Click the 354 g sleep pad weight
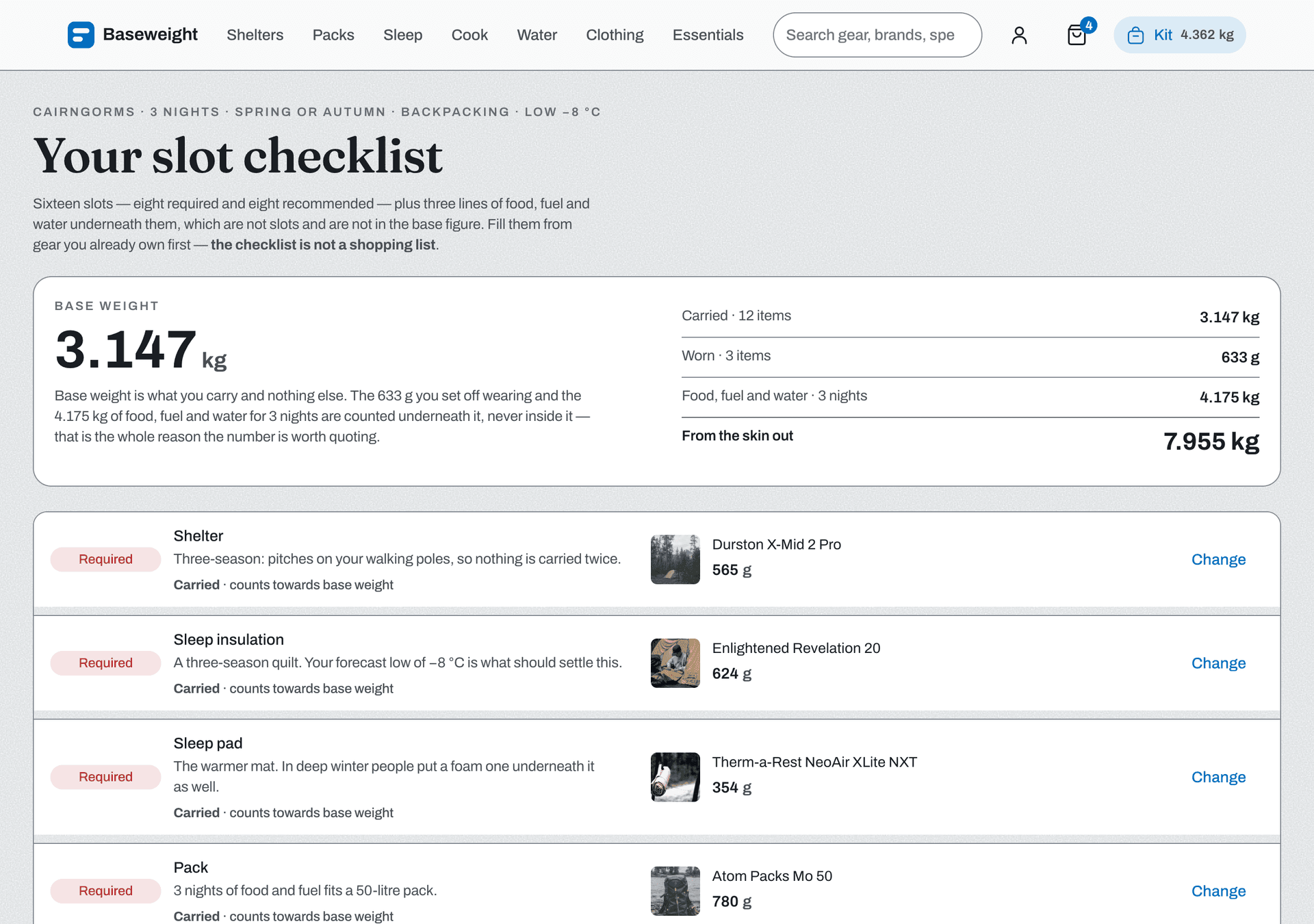Screen dimensions: 1314x924 click(x=732, y=788)
